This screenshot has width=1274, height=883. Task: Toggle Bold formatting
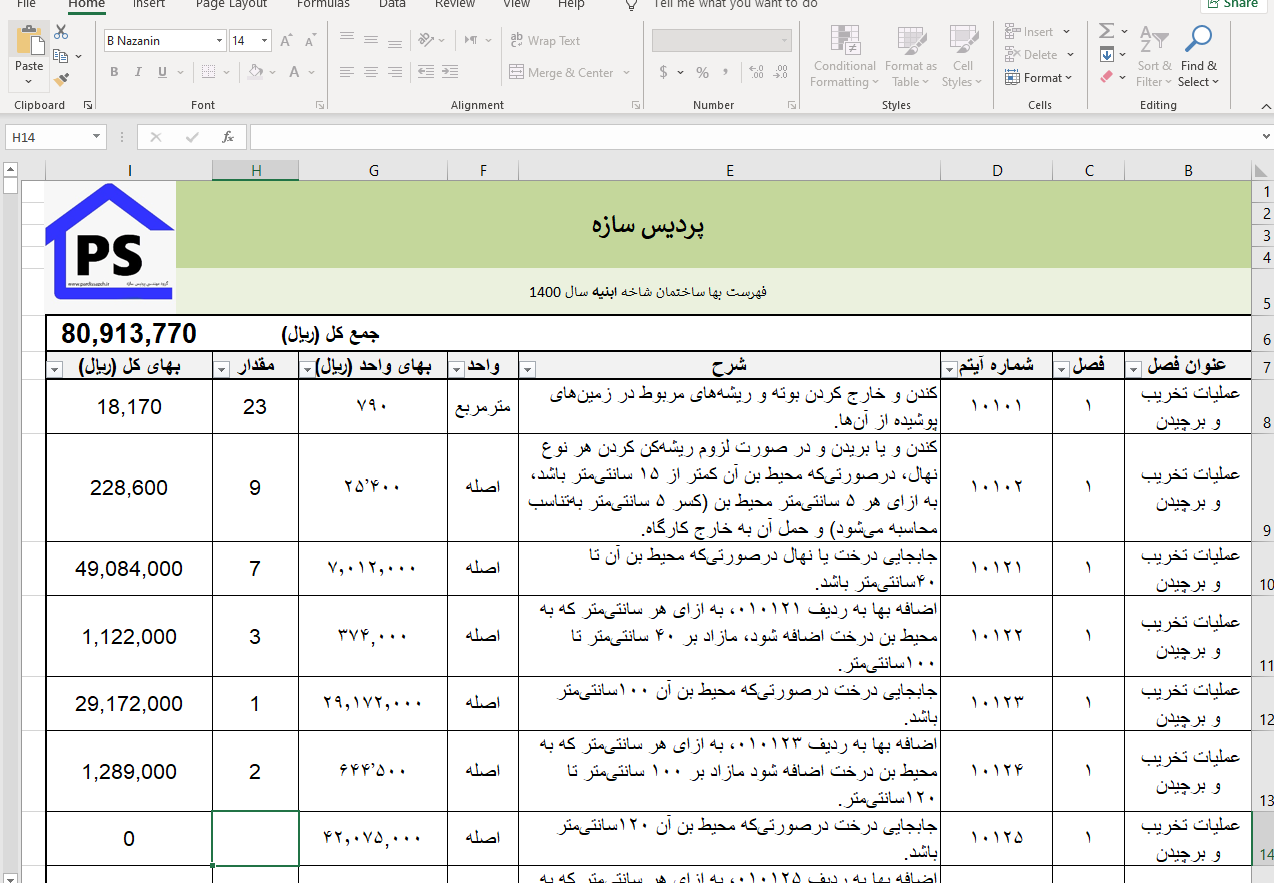pyautogui.click(x=114, y=72)
